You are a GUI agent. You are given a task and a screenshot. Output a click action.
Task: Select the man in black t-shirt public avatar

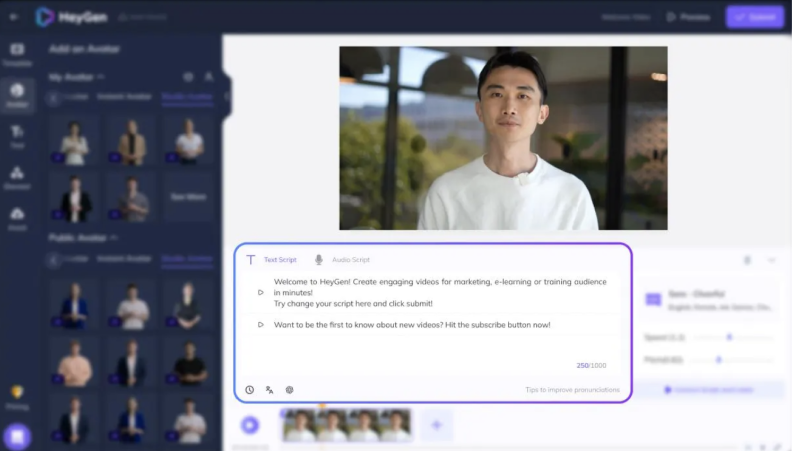coord(188,362)
